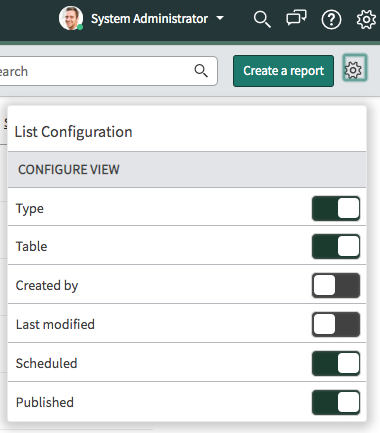The image size is (380, 433).
Task: Click the CONFIGURE VIEW section header
Action: [187, 170]
